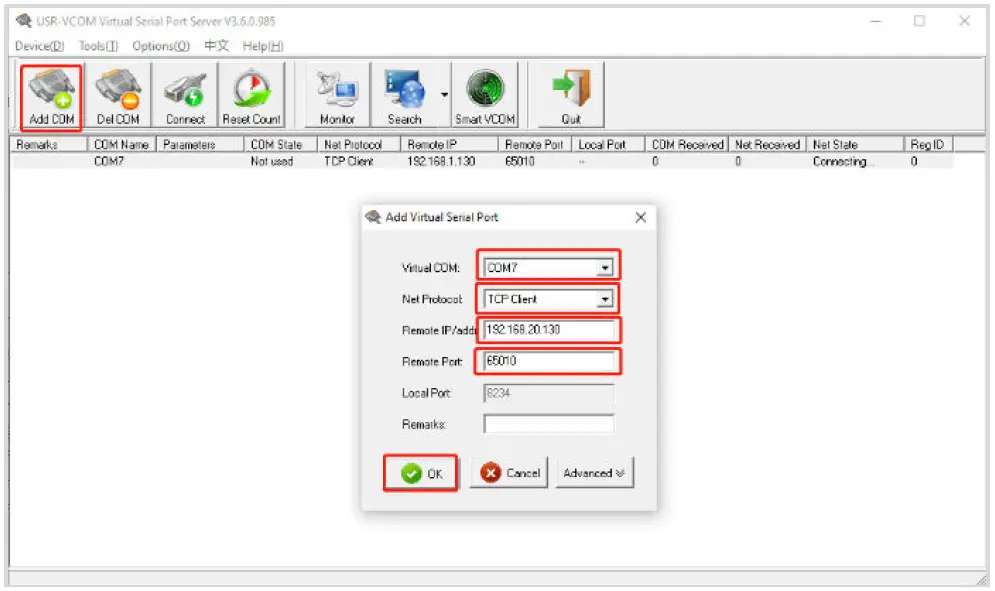Close the Add Virtual Serial Port dialog
This screenshot has height=591, width=995.
(641, 218)
